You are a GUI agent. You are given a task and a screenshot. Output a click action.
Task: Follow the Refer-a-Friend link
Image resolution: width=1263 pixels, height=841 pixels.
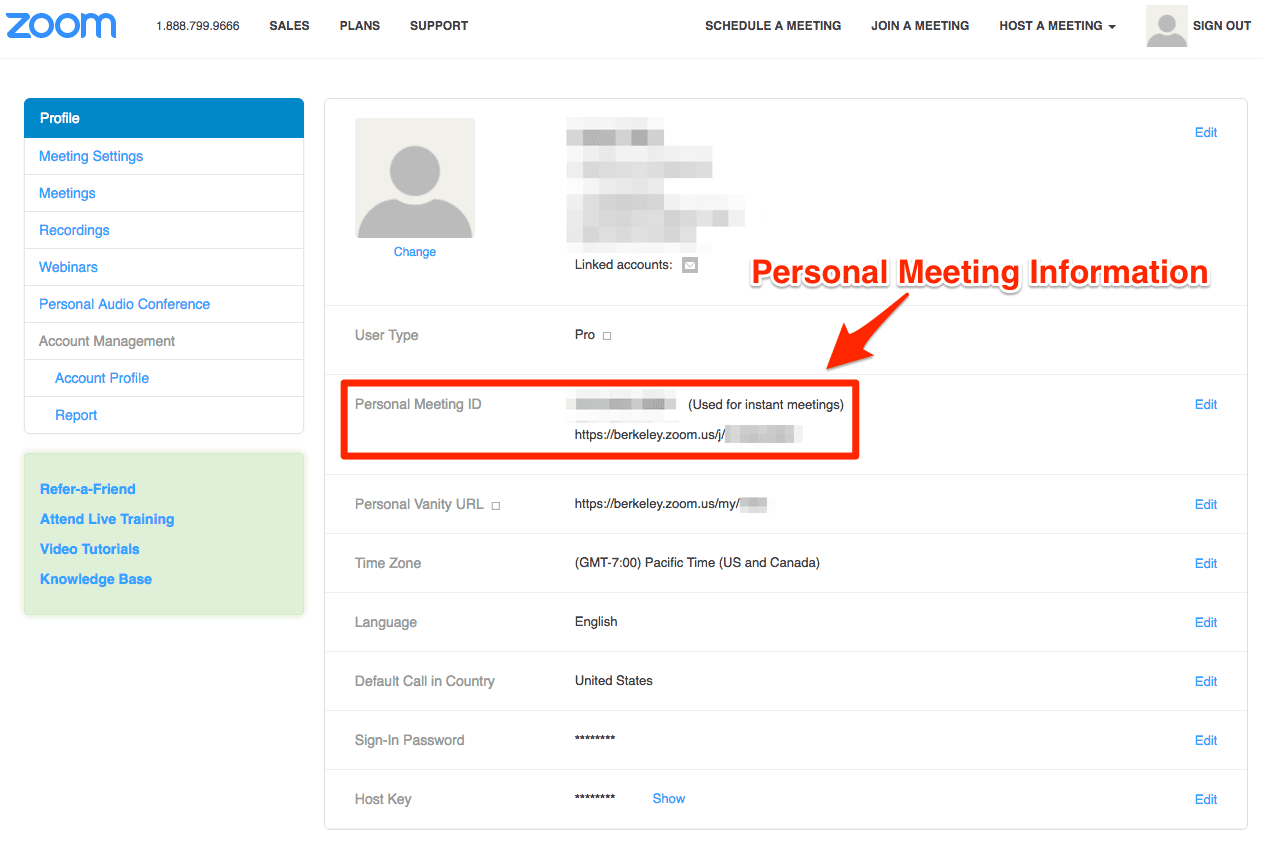point(88,489)
